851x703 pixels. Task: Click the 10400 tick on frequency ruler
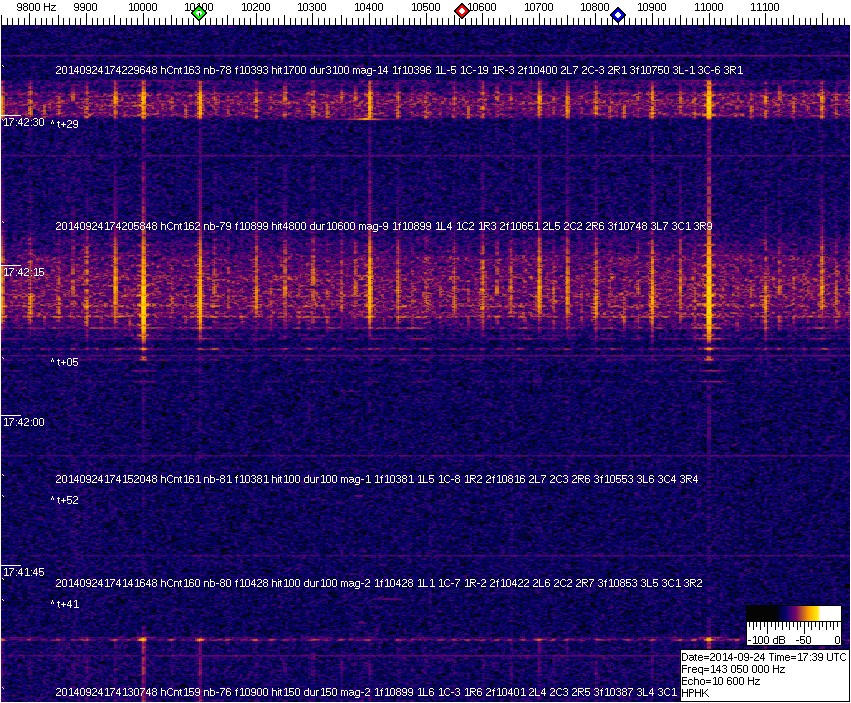[x=369, y=7]
